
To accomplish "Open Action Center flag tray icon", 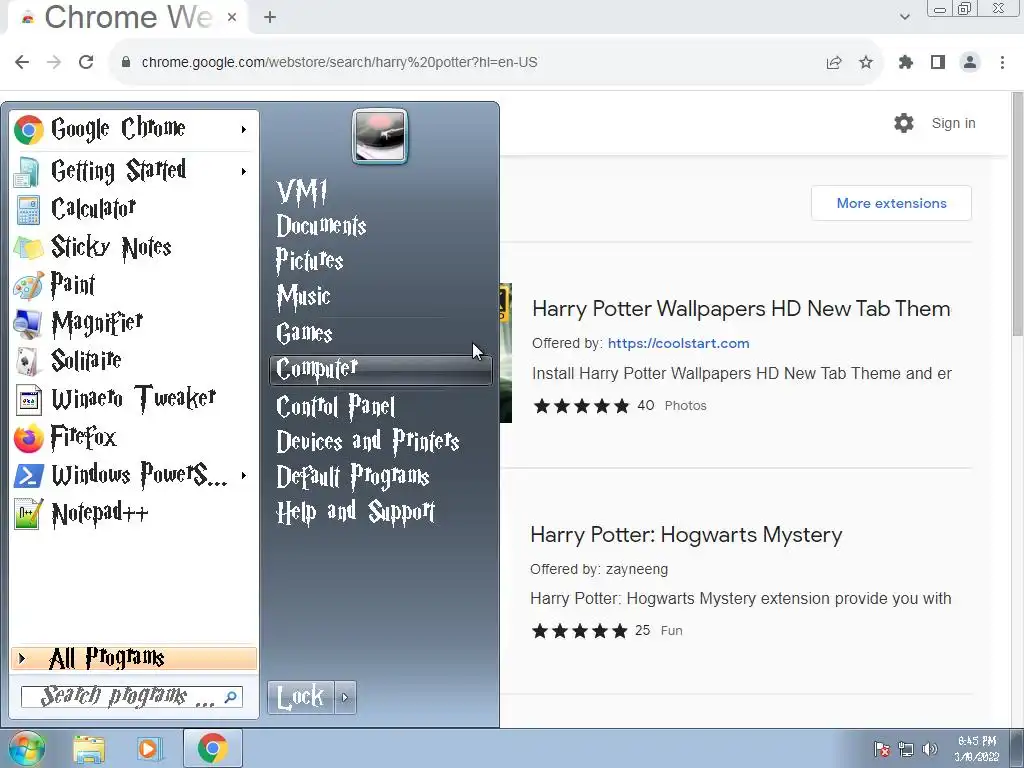I will pyautogui.click(x=882, y=749).
